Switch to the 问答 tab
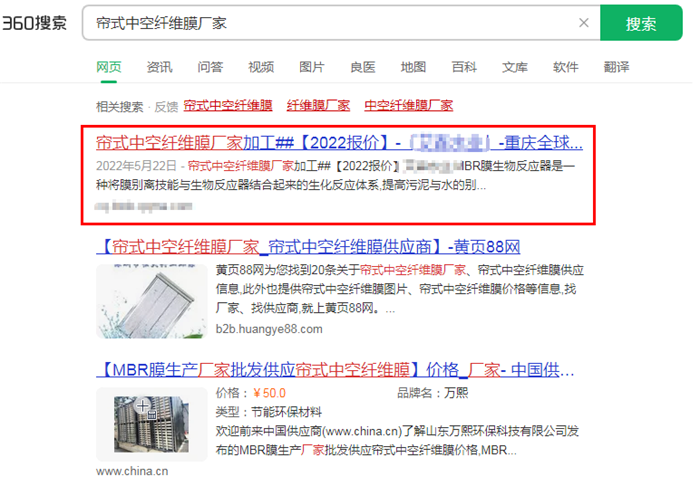The image size is (700, 486). click(x=210, y=67)
